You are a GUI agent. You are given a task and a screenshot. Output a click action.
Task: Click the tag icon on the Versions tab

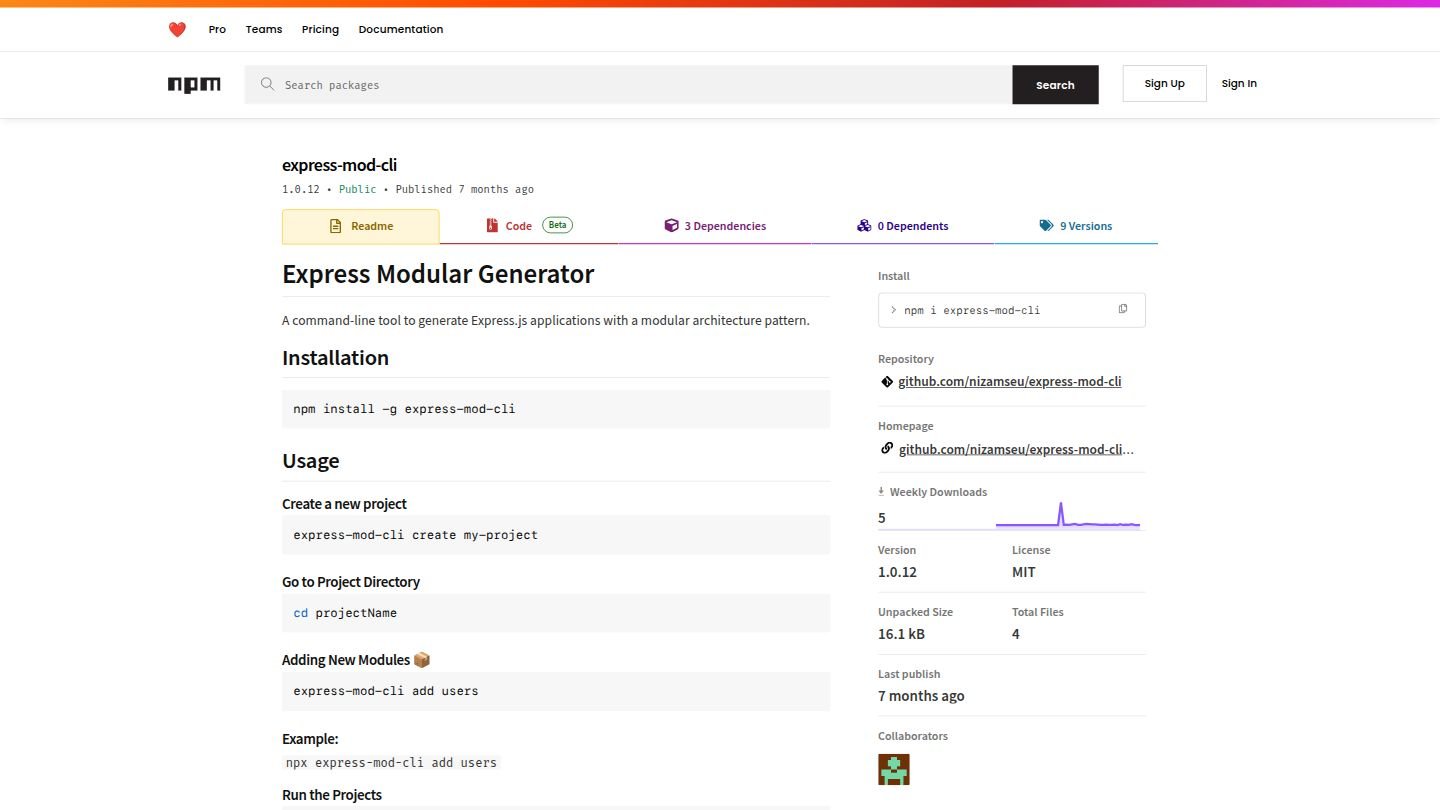click(1048, 225)
